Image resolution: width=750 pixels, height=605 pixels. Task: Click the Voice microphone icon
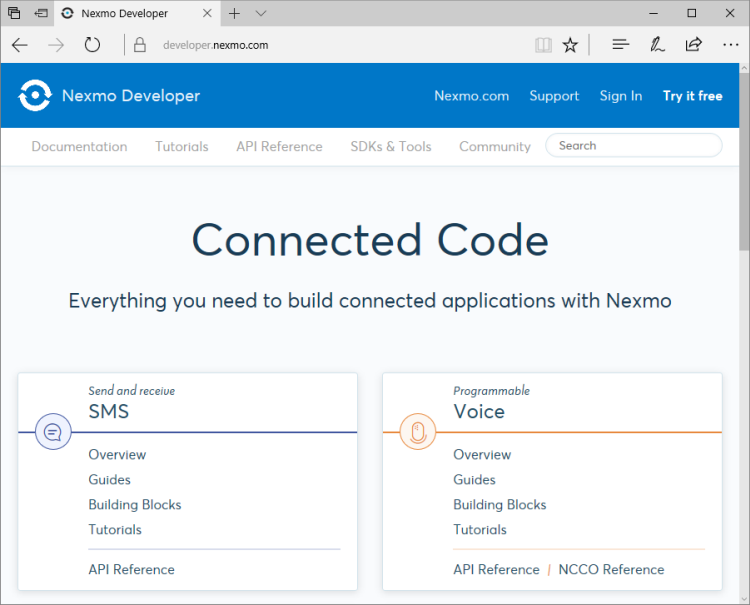tap(418, 432)
